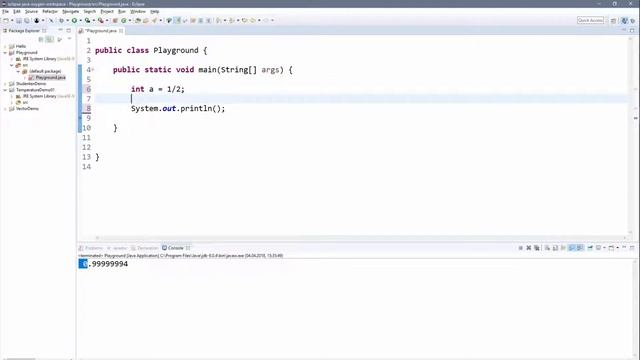Open the Source menu

(31, 11)
